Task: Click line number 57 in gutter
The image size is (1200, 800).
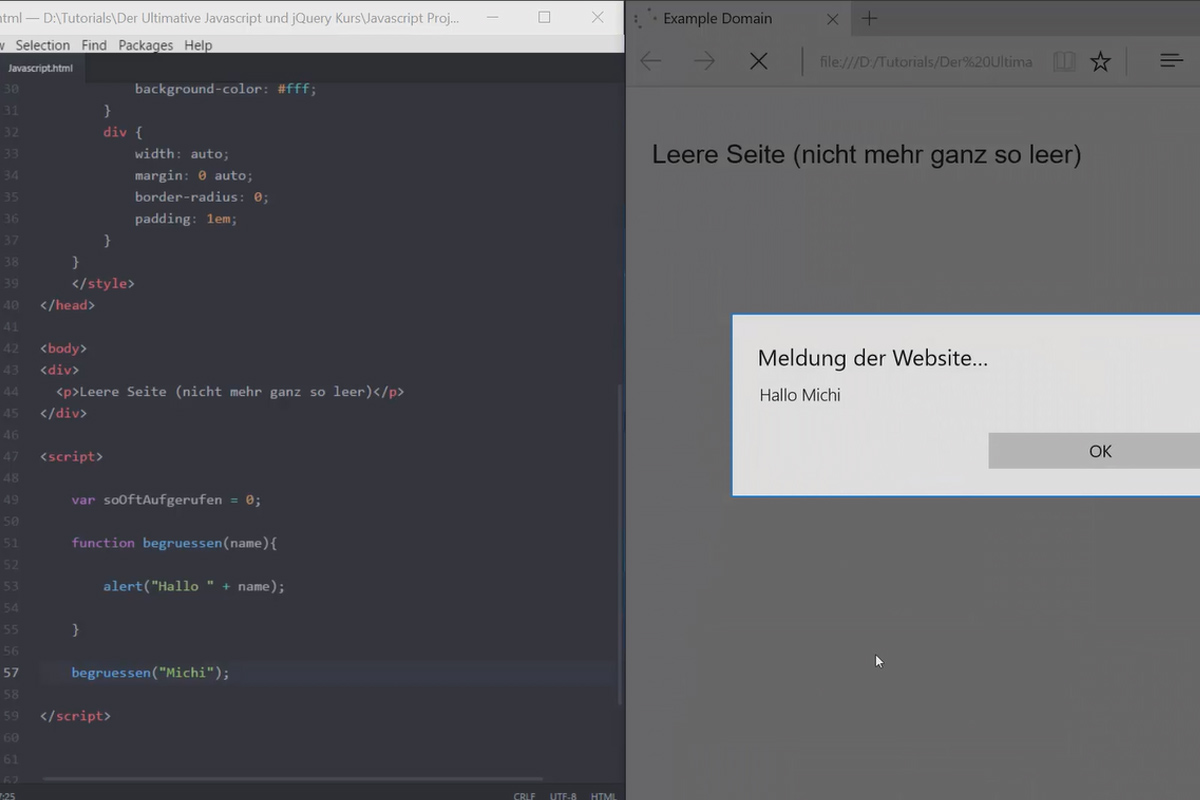Action: tap(10, 673)
